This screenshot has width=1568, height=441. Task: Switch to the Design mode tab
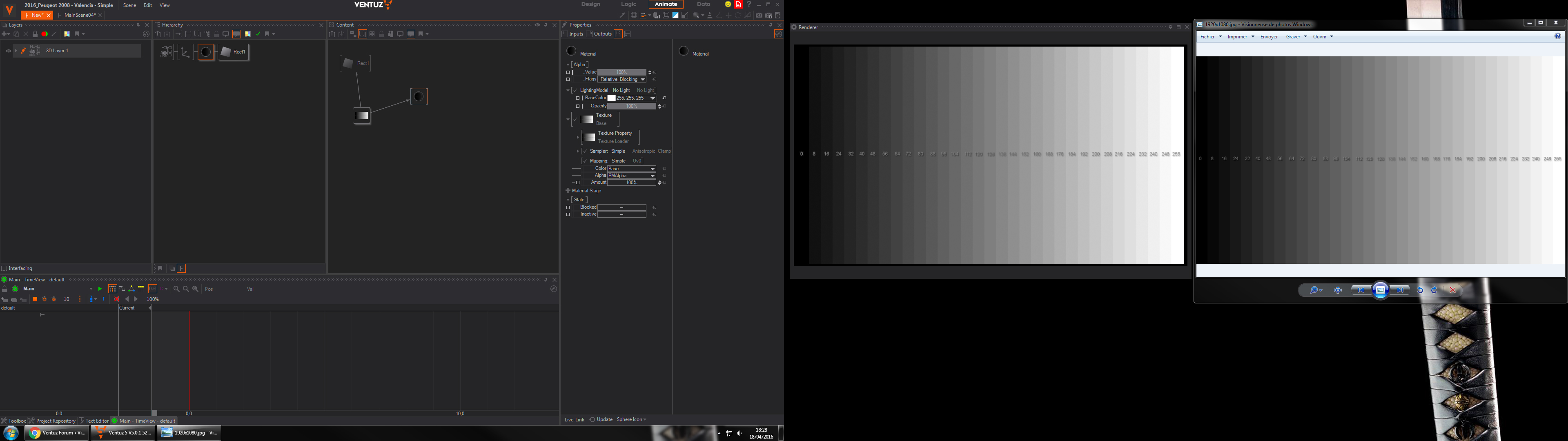590,4
